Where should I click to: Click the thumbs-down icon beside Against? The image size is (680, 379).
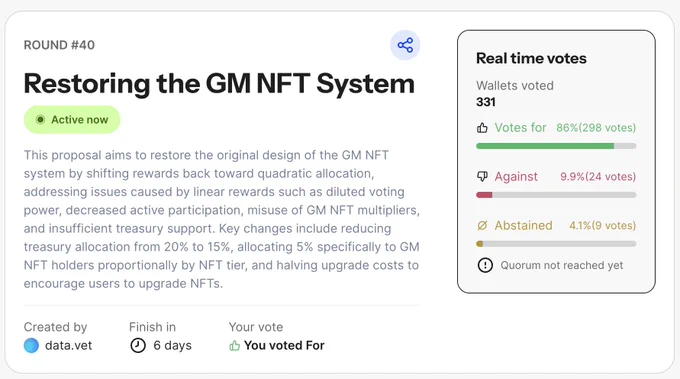(482, 176)
